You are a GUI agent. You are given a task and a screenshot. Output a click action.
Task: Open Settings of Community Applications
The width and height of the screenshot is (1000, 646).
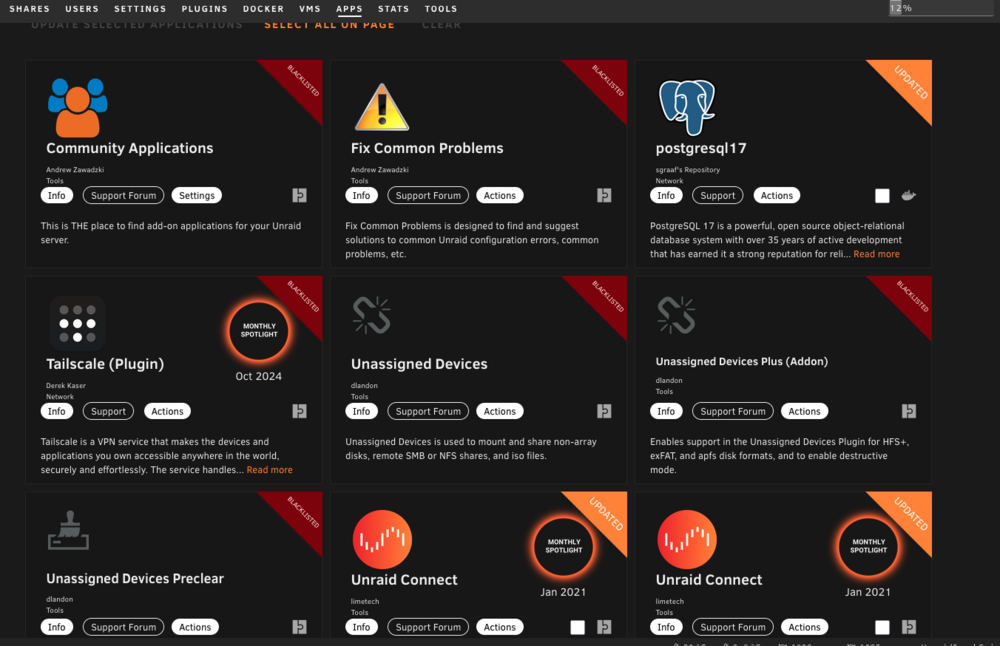(x=196, y=195)
